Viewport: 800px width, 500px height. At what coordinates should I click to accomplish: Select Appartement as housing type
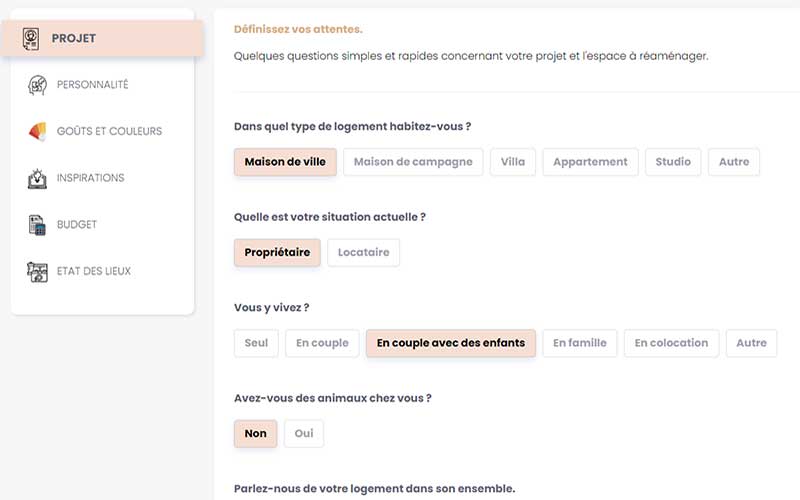tap(590, 162)
